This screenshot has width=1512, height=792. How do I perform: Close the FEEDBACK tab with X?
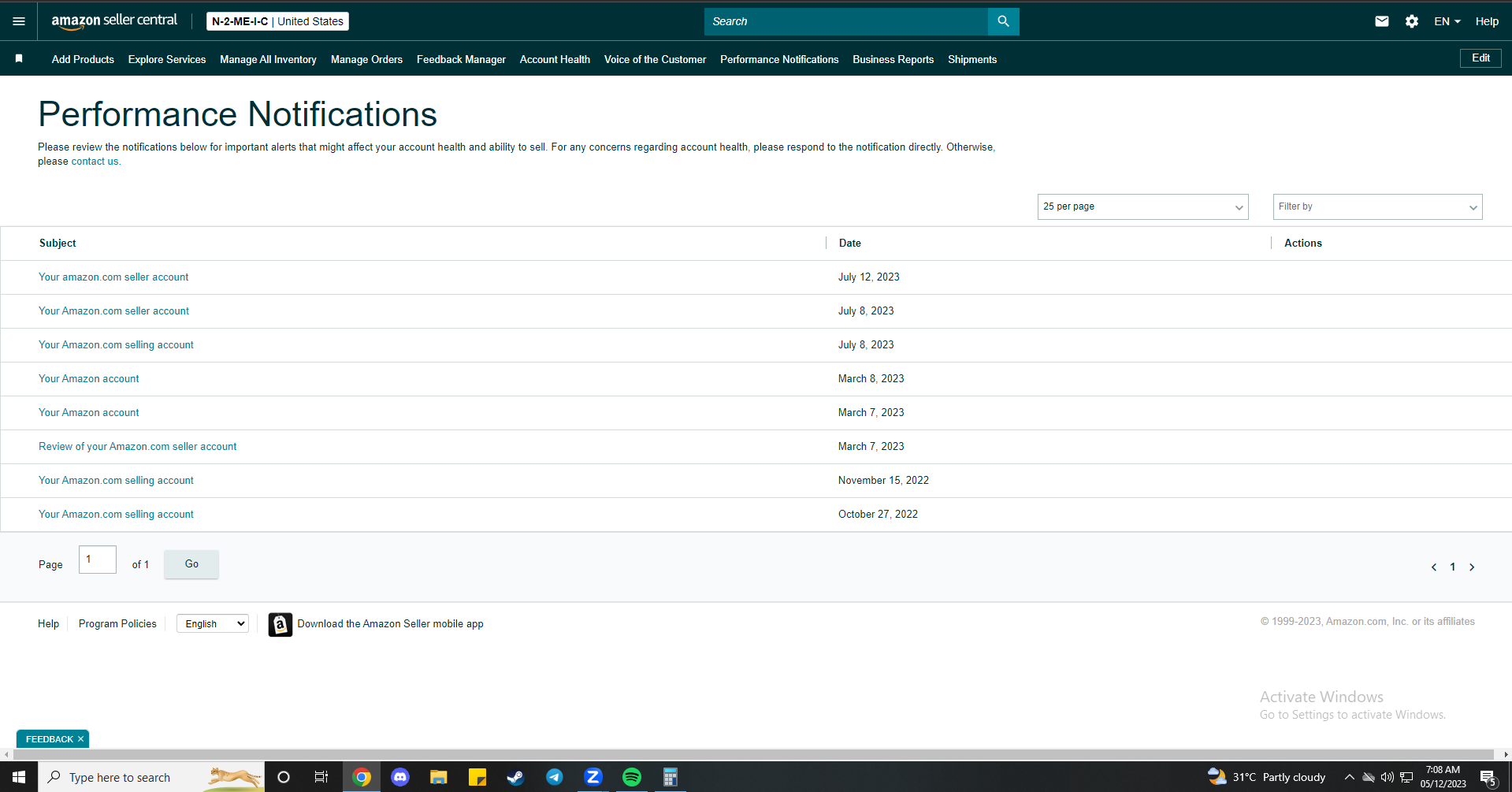pyautogui.click(x=80, y=739)
